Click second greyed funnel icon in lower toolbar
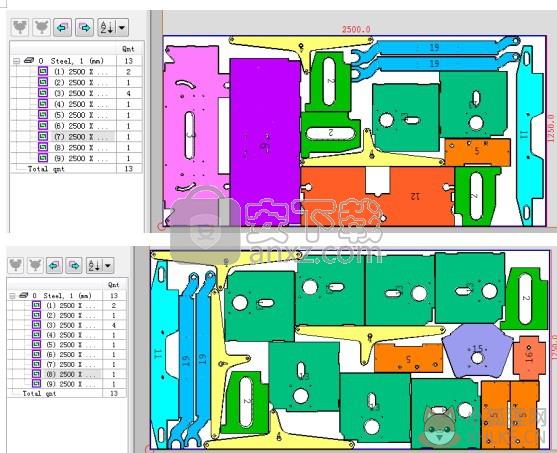Screen dimensions: 557x453 click(35, 265)
